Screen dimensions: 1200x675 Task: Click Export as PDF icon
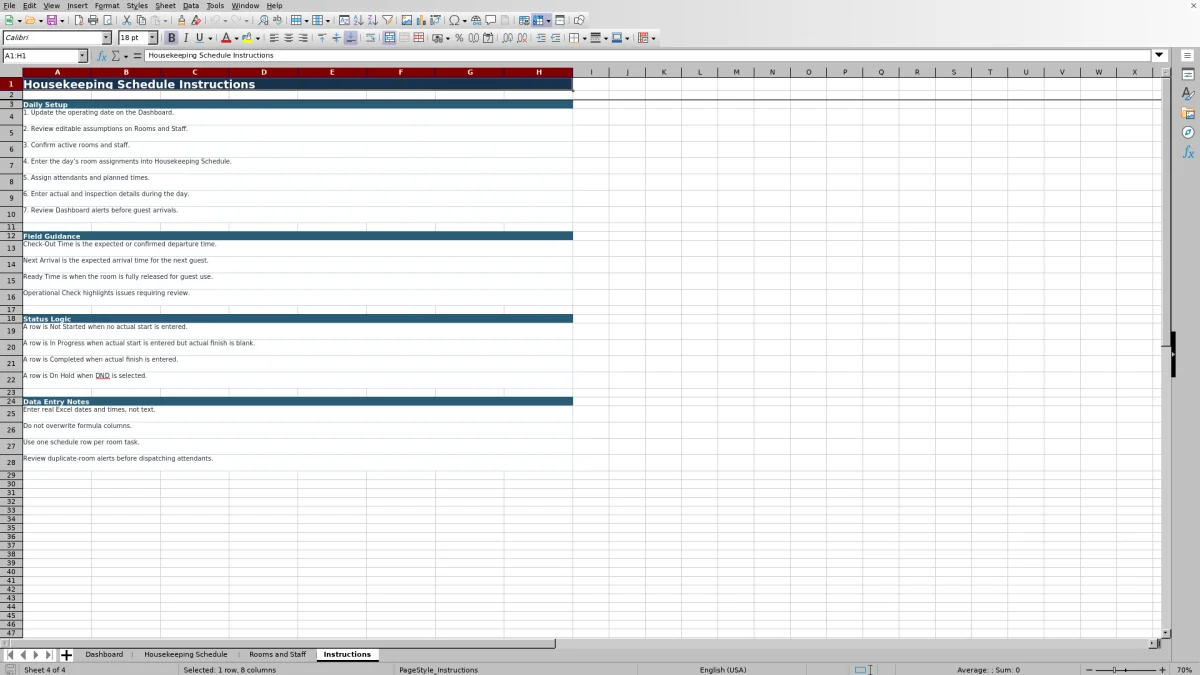(79, 20)
